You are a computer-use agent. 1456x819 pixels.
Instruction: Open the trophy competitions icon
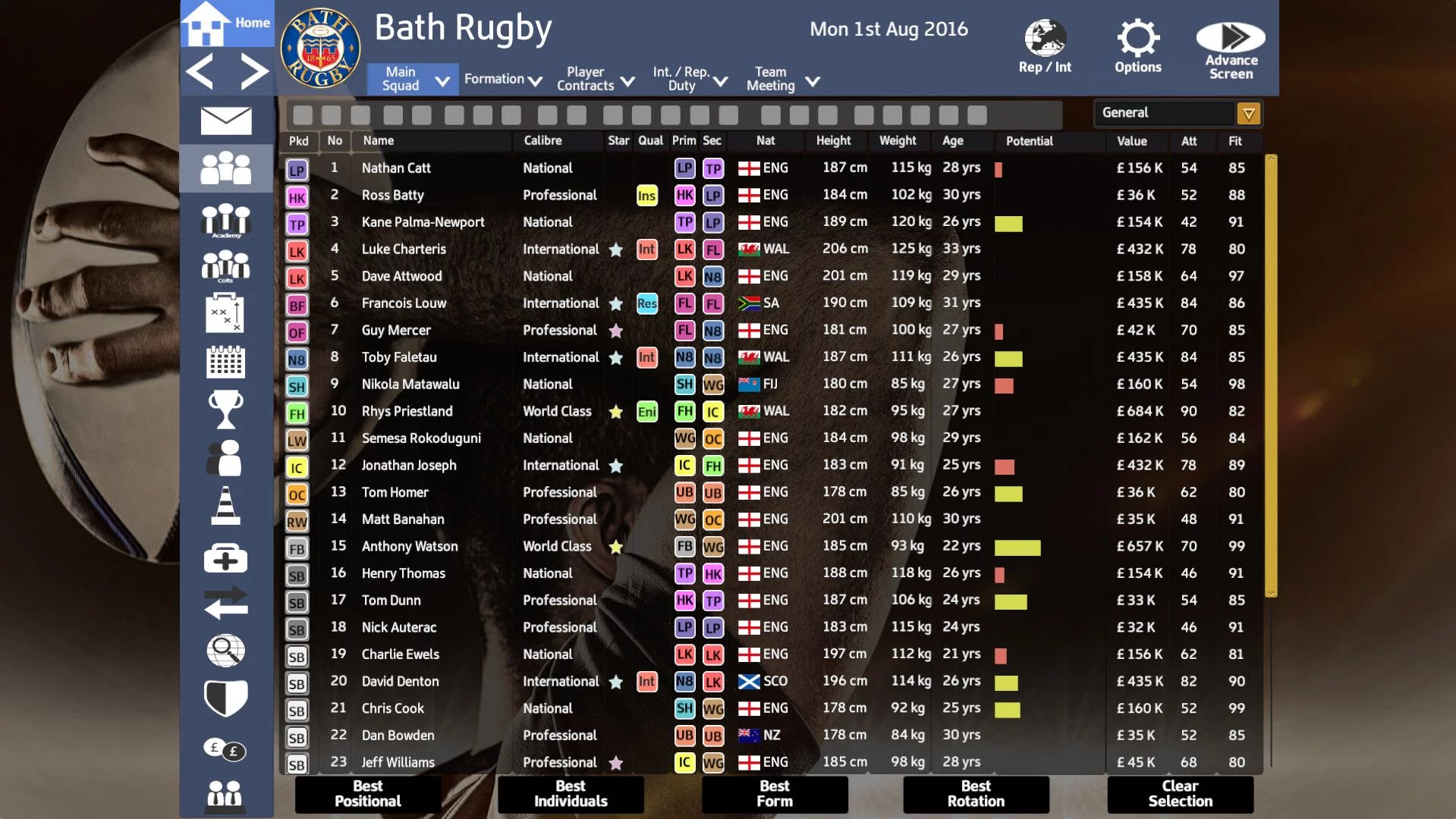tap(226, 409)
